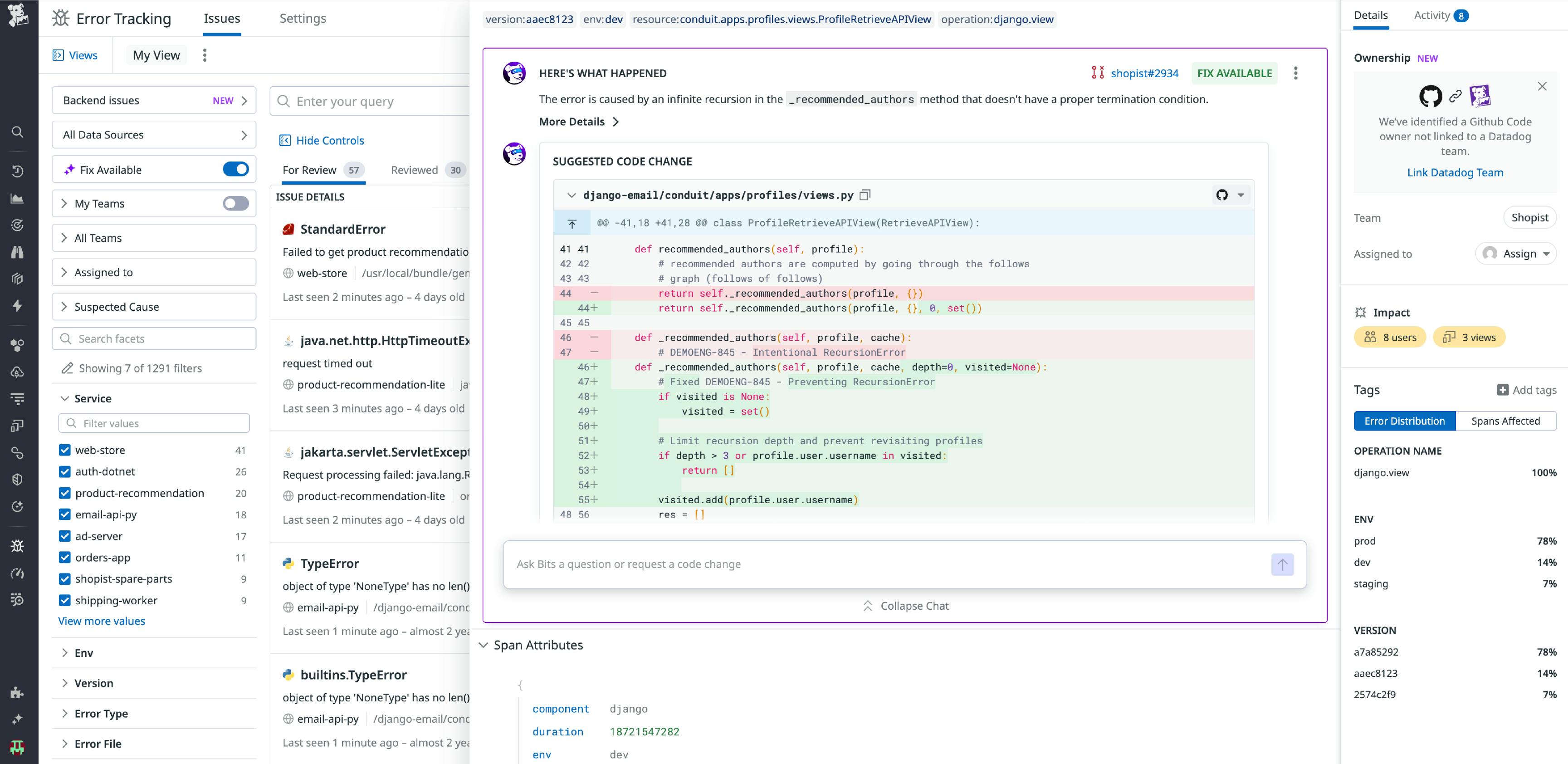Switch to the Settings tab

tap(303, 18)
